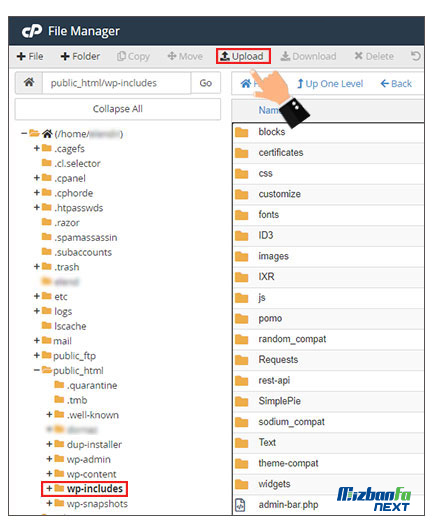
Task: Click the admin-bar.php file icon
Action: coord(240,505)
